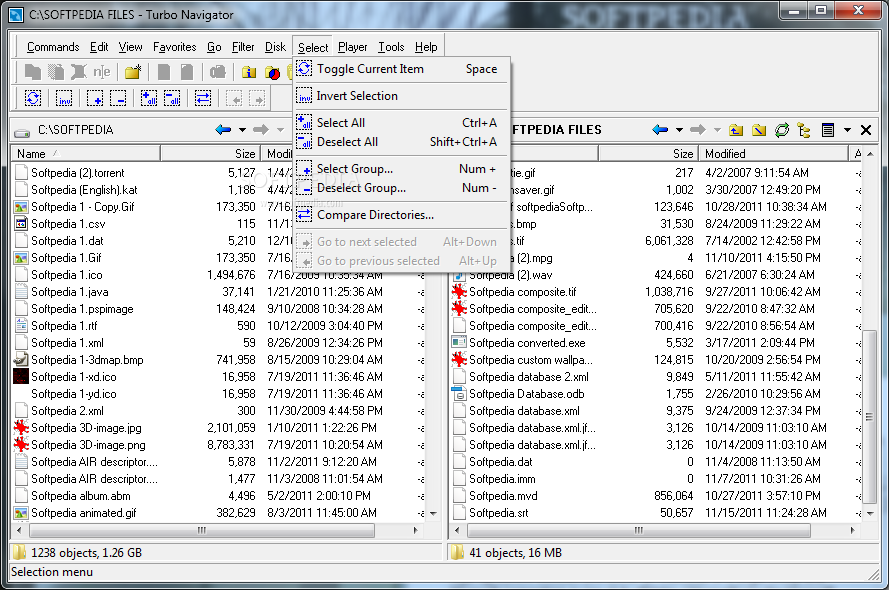Viewport: 889px width, 590px height.
Task: Go back using the right panel blue arrow
Action: point(660,130)
